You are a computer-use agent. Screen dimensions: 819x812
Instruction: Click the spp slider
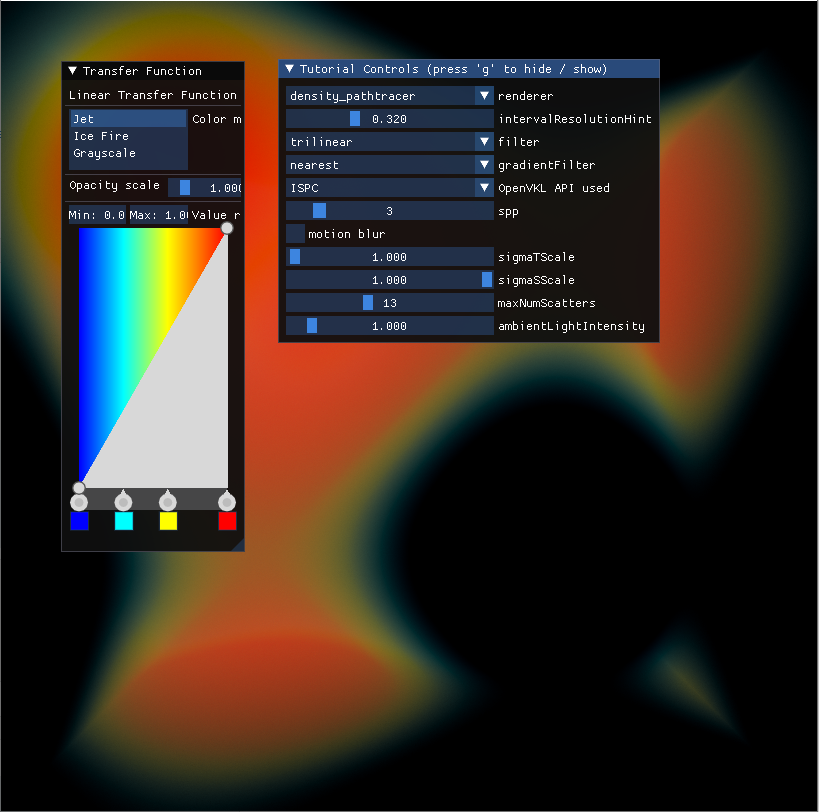click(x=390, y=210)
